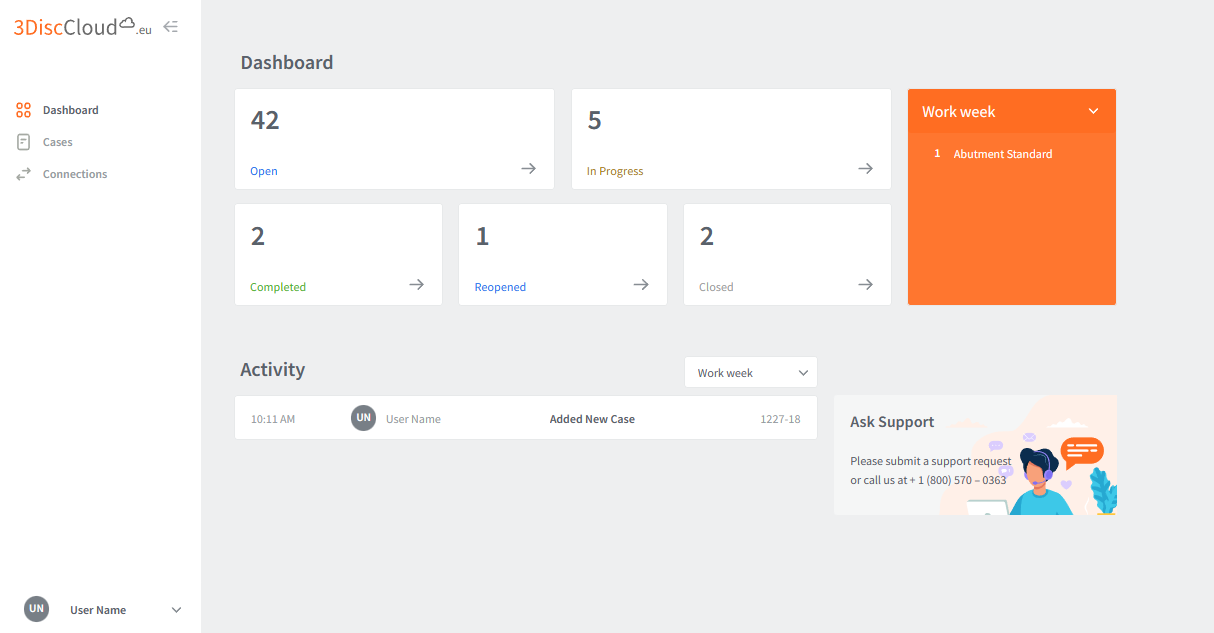The height and width of the screenshot is (633, 1214).
Task: Click the support agent illustration
Action: (1039, 482)
